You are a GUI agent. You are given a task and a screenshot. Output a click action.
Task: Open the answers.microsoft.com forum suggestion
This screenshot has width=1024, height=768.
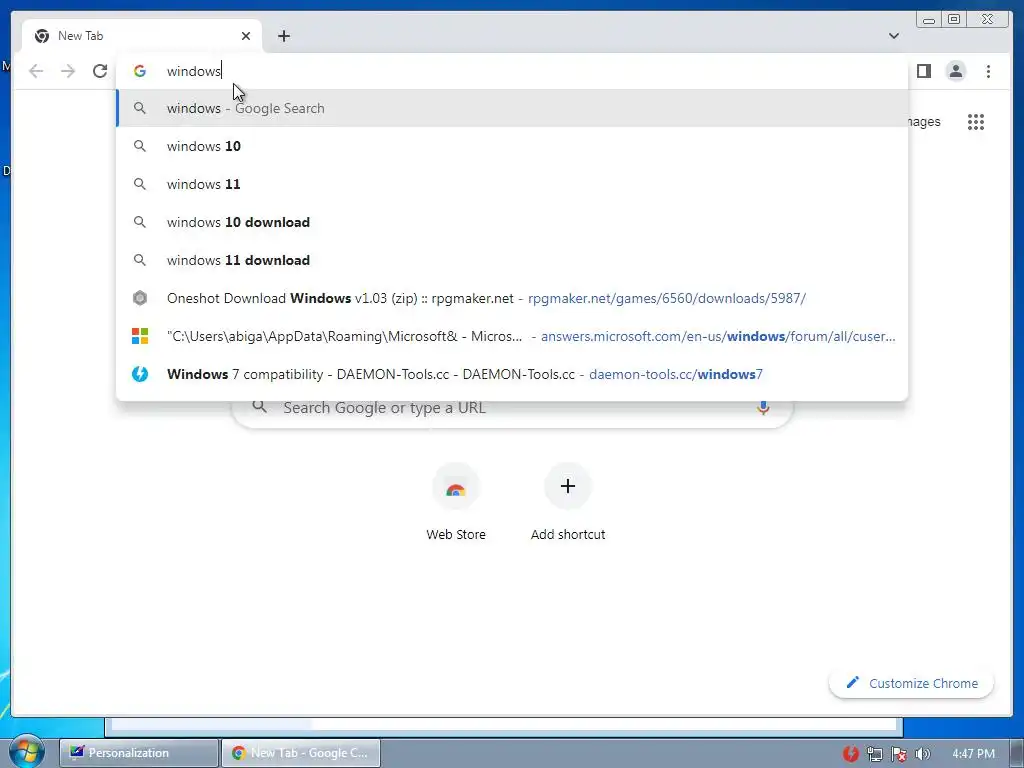point(512,336)
